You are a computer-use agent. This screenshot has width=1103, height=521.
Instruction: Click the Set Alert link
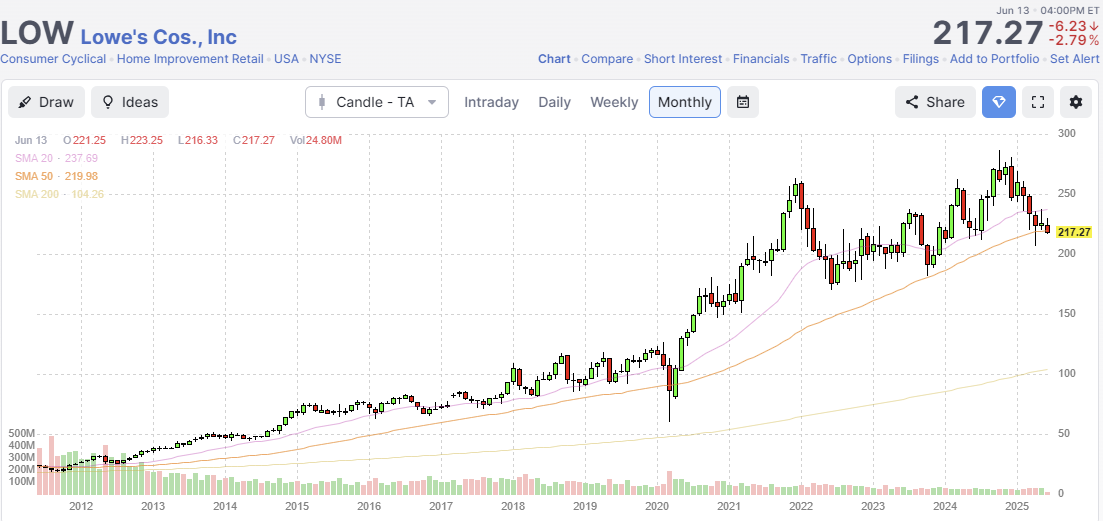tap(1075, 59)
